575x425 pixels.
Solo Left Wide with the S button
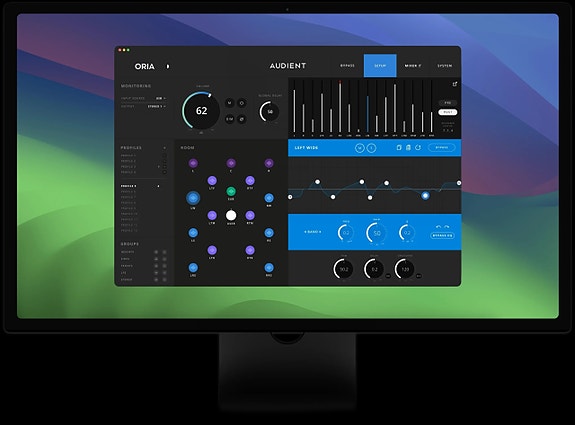(371, 148)
